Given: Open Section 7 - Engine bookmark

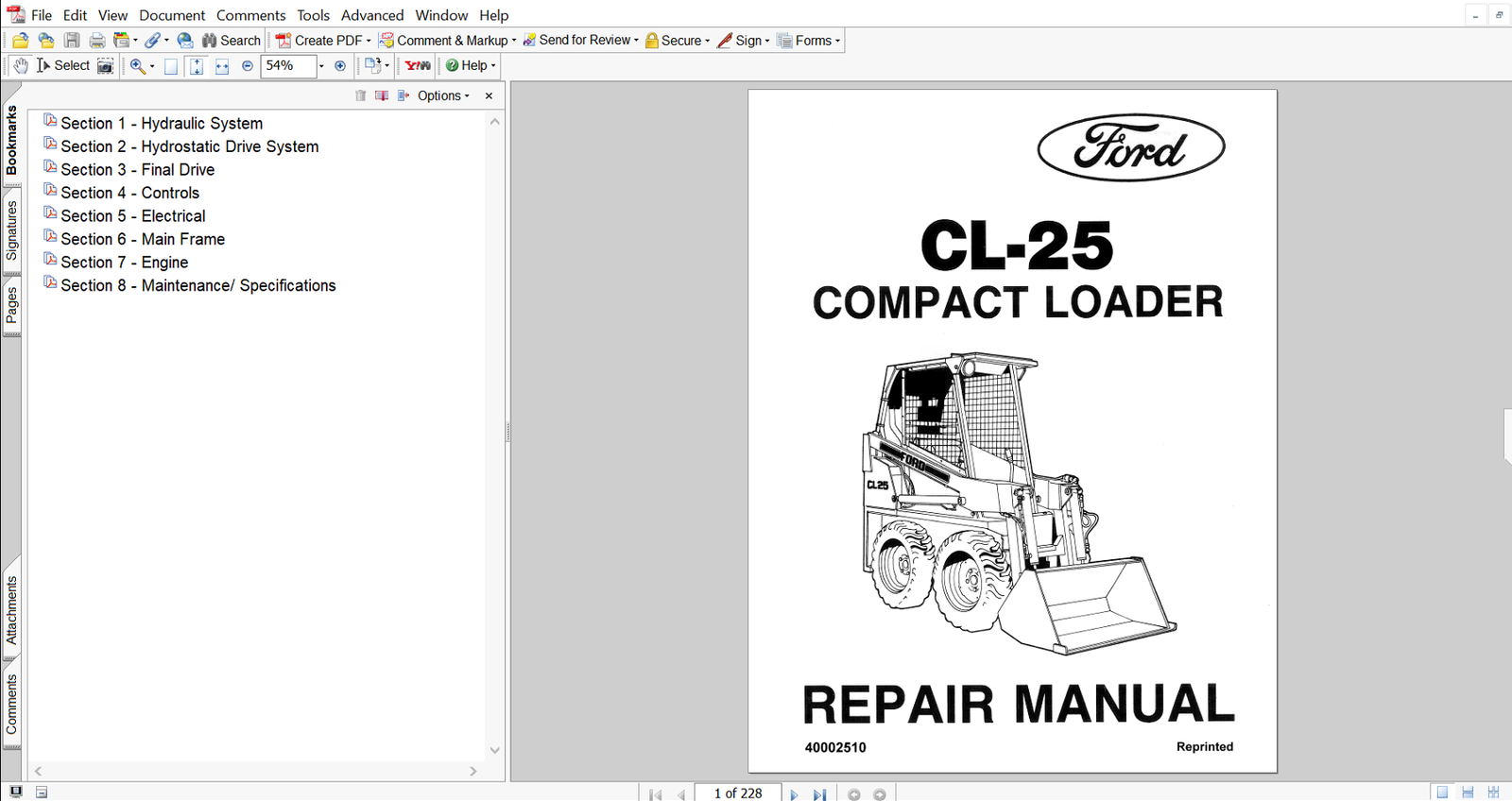Looking at the screenshot, I should [x=124, y=263].
